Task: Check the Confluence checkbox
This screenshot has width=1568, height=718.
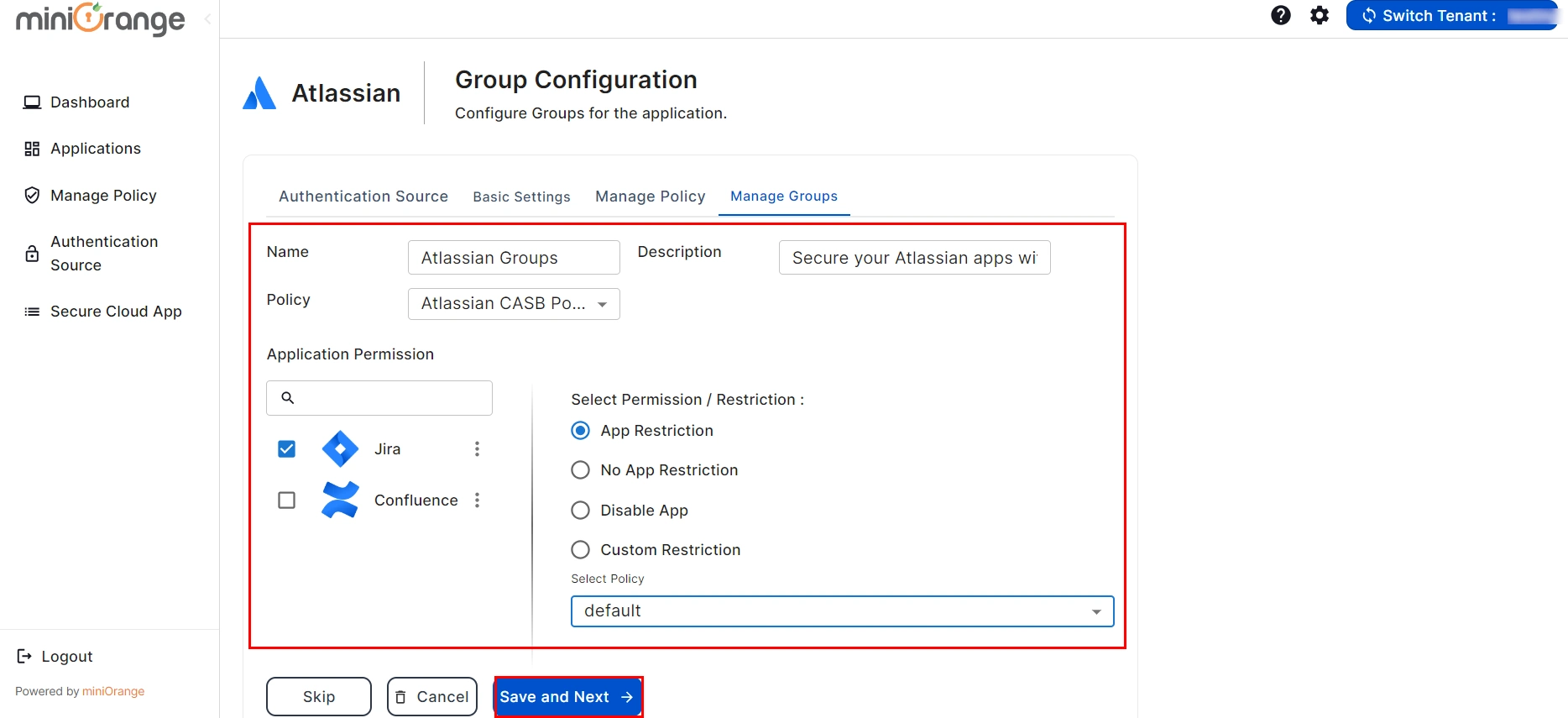Action: pos(286,501)
